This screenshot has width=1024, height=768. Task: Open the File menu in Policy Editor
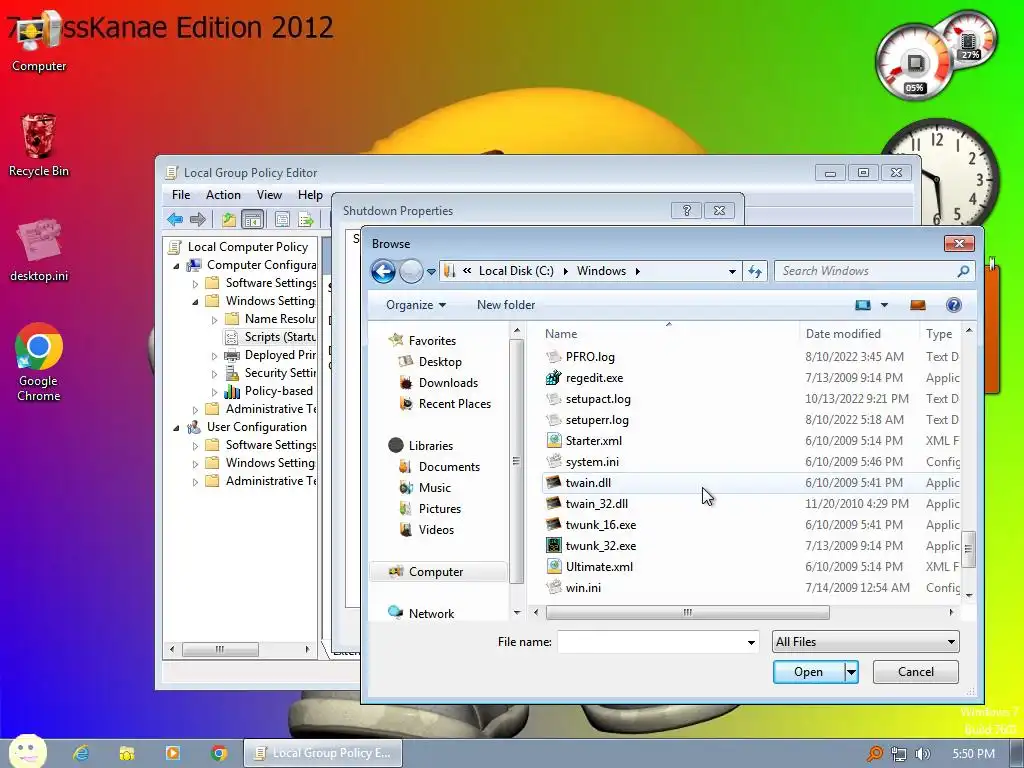point(181,195)
